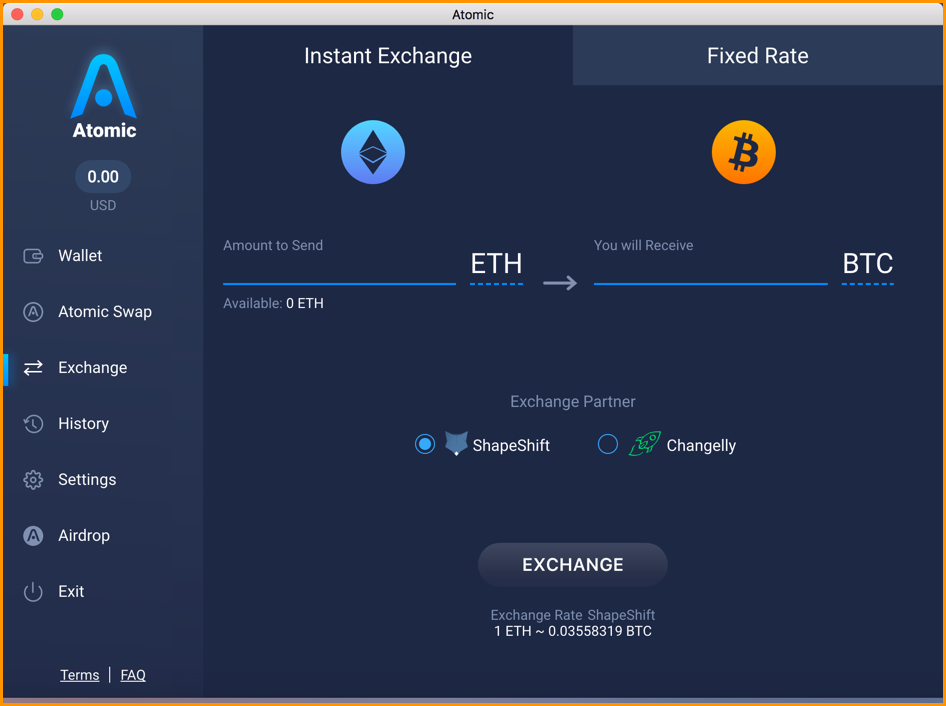Select the ShapeShift radio button
Screen dimensions: 946x706
(425, 444)
